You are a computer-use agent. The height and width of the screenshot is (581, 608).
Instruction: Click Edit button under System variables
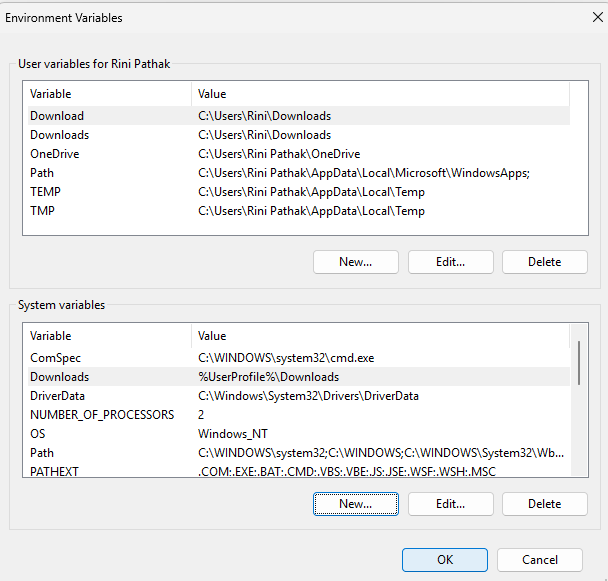[450, 504]
